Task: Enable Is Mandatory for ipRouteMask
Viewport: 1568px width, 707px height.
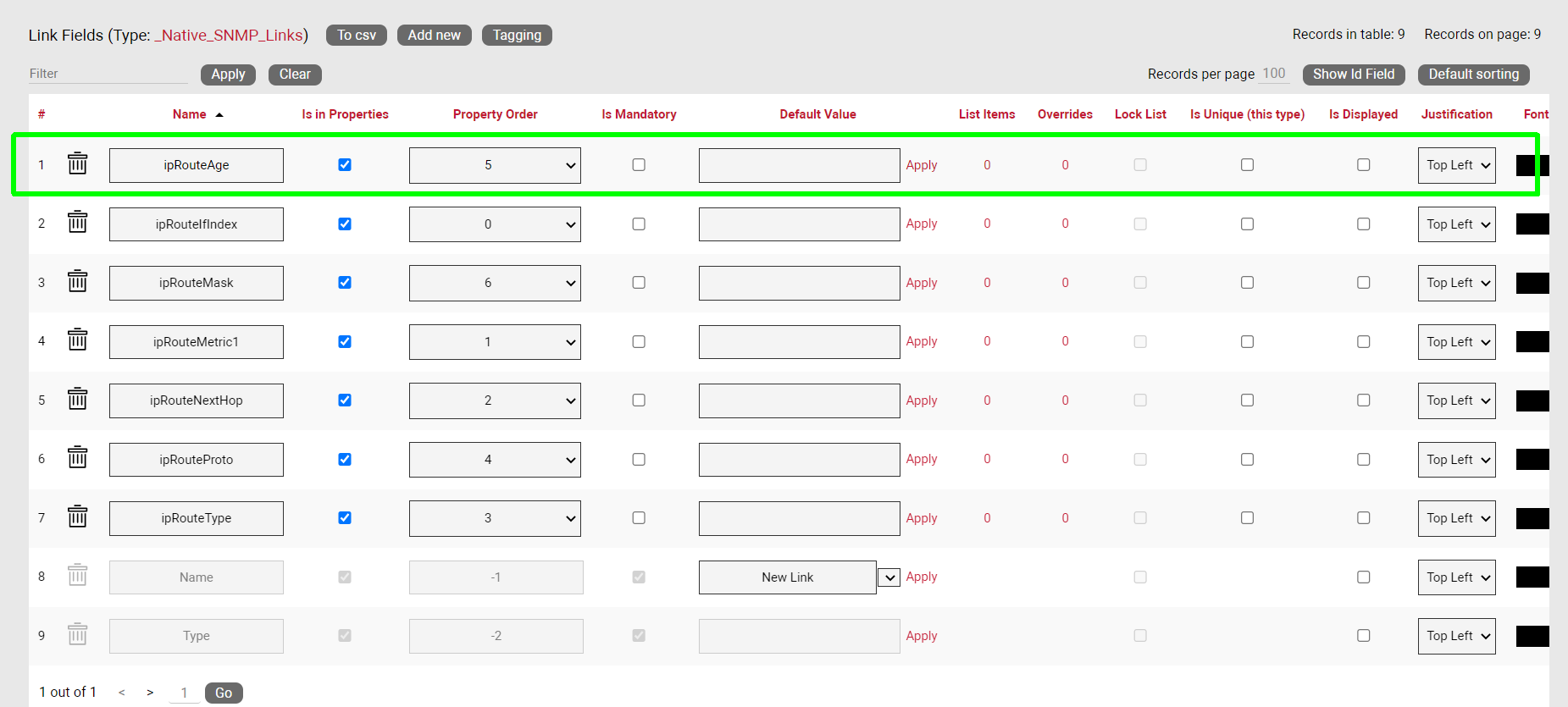Action: (x=639, y=283)
